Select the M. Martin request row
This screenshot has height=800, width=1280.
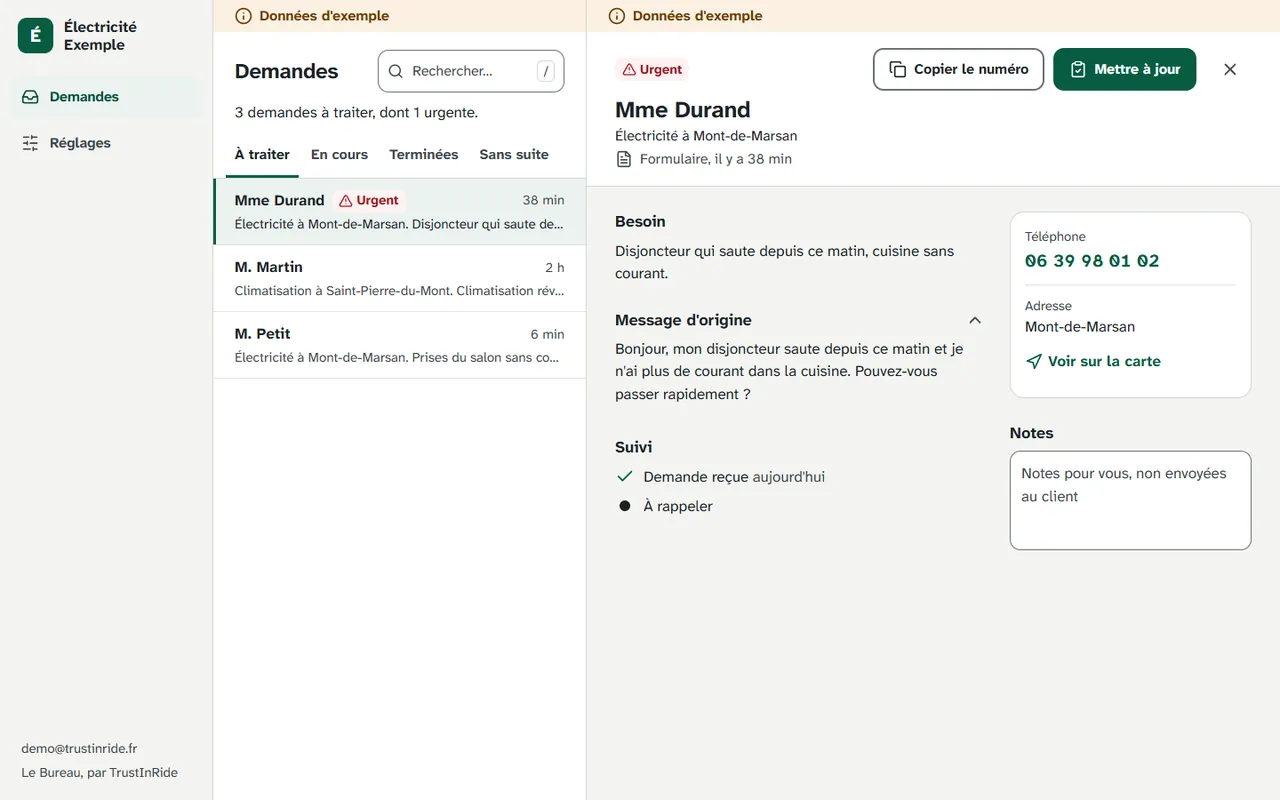(x=400, y=279)
